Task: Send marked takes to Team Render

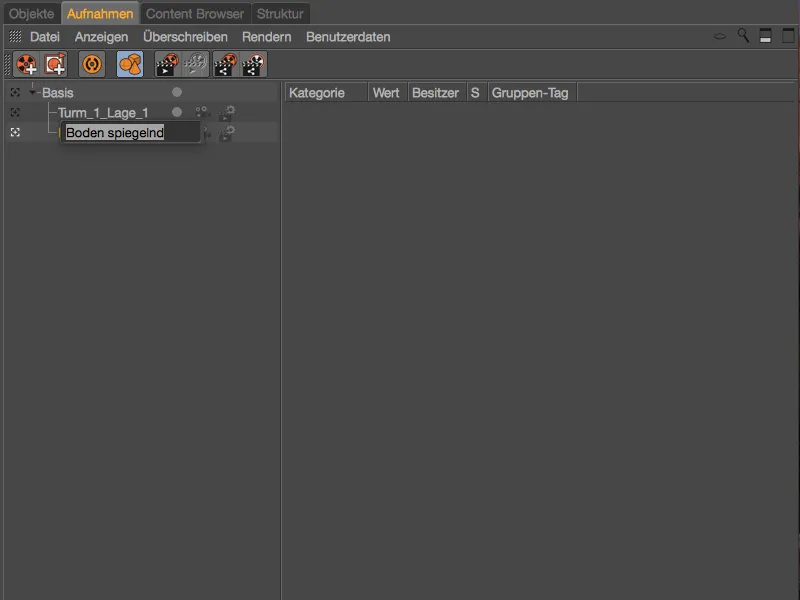Action: coord(254,64)
